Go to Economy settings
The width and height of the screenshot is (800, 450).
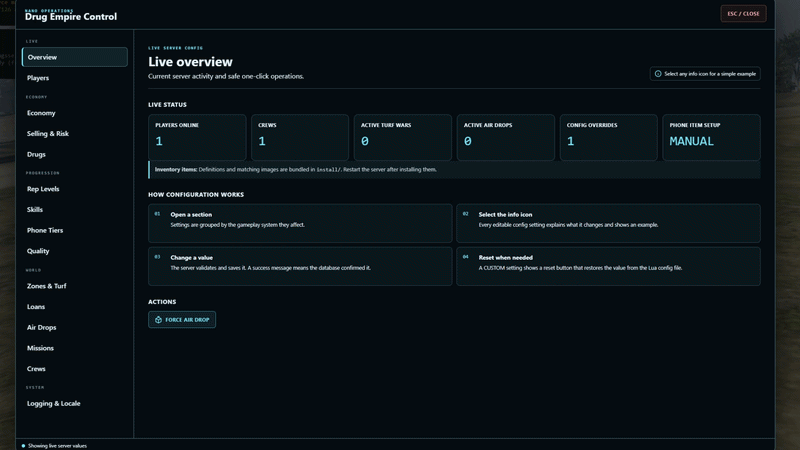tap(74, 113)
